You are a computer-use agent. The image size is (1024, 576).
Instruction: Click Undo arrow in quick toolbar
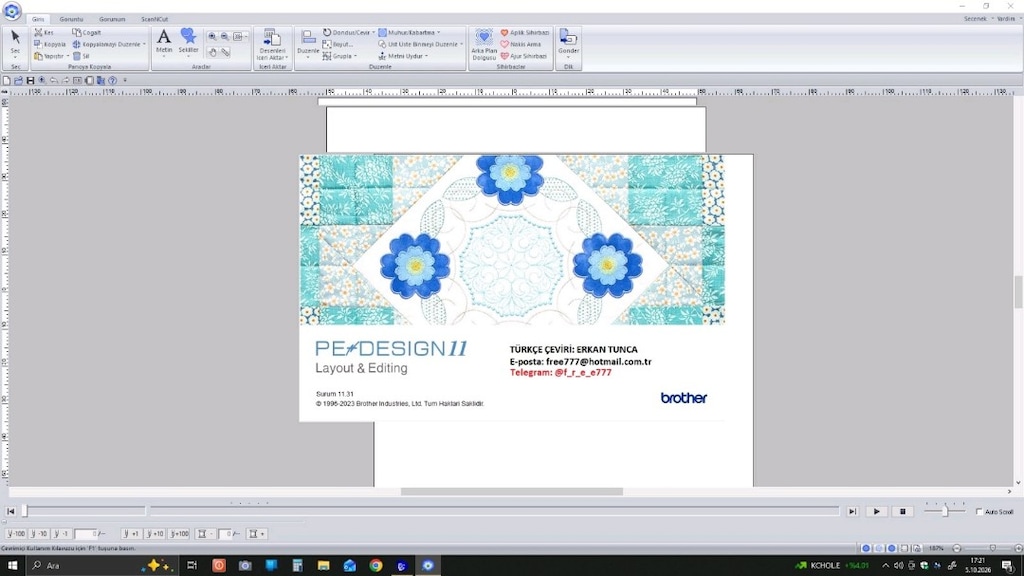[54, 80]
